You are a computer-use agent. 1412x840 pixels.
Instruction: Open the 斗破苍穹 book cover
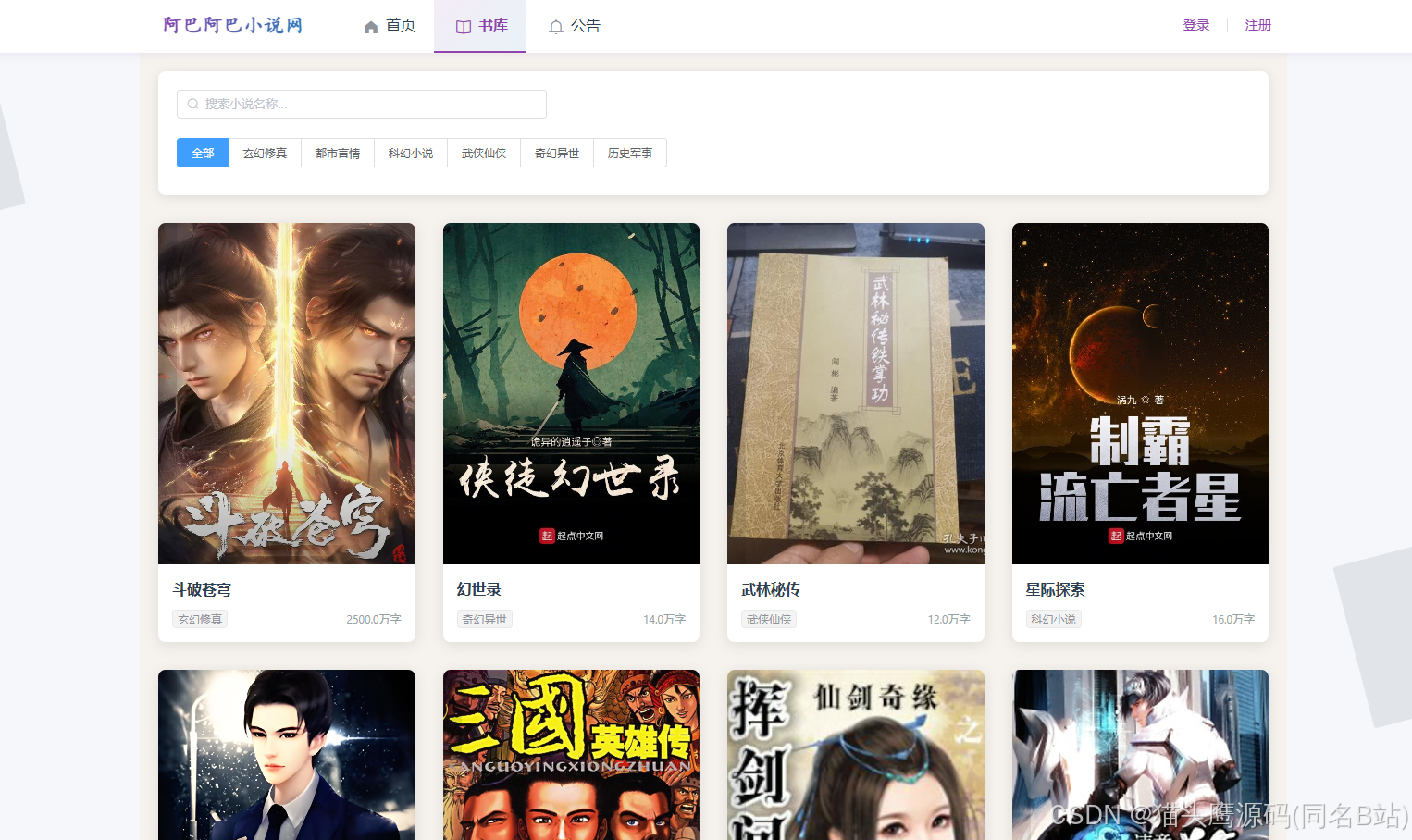287,393
